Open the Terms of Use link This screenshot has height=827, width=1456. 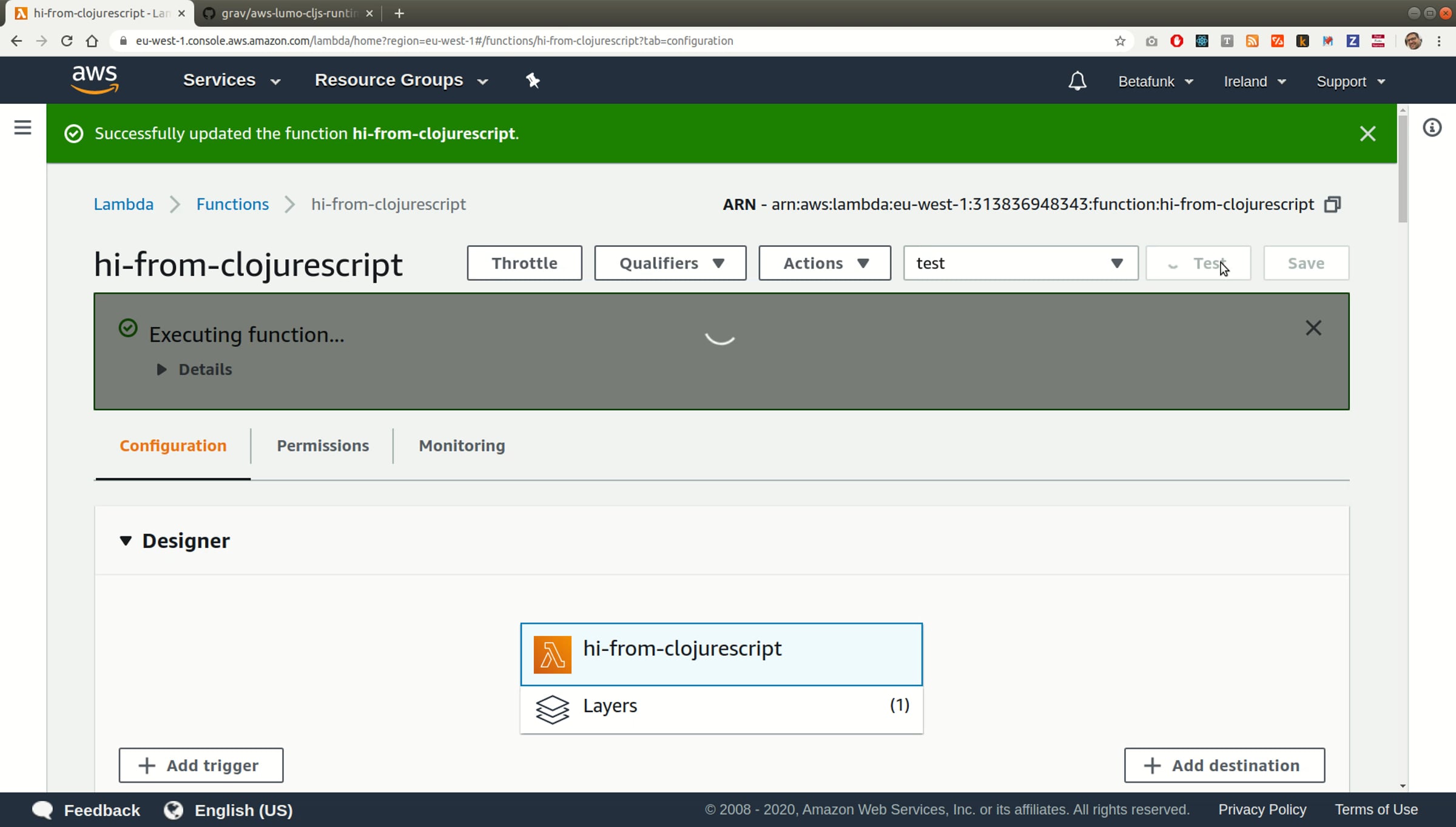[1376, 809]
